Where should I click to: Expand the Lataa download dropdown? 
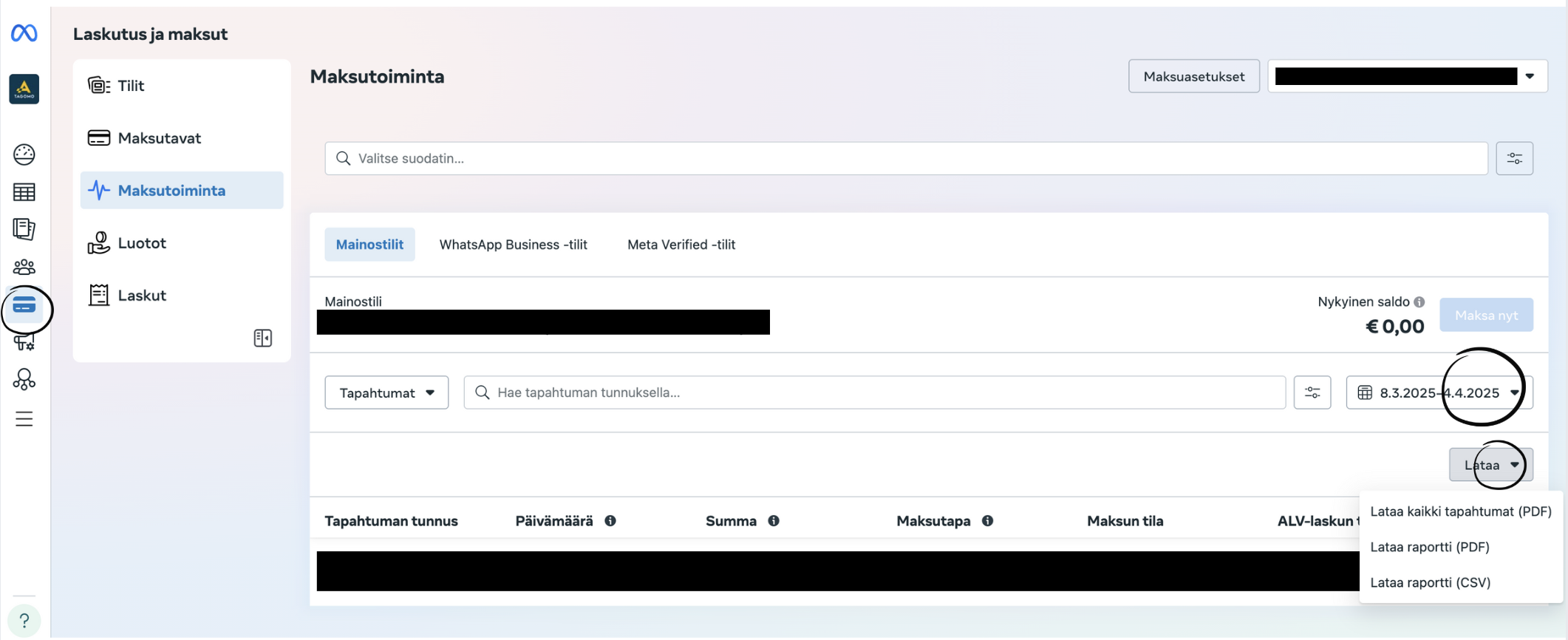(1490, 465)
